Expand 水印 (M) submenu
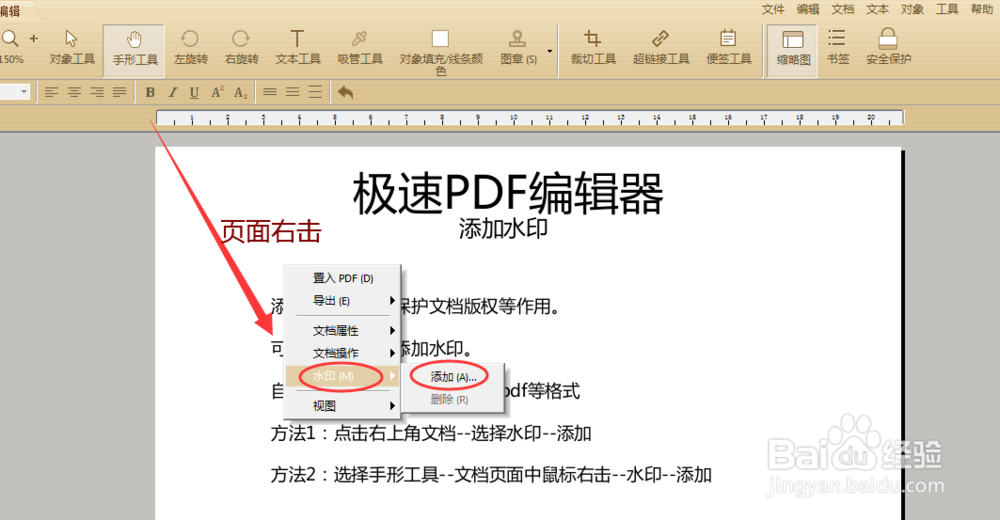The image size is (1000, 520). pyautogui.click(x=342, y=376)
